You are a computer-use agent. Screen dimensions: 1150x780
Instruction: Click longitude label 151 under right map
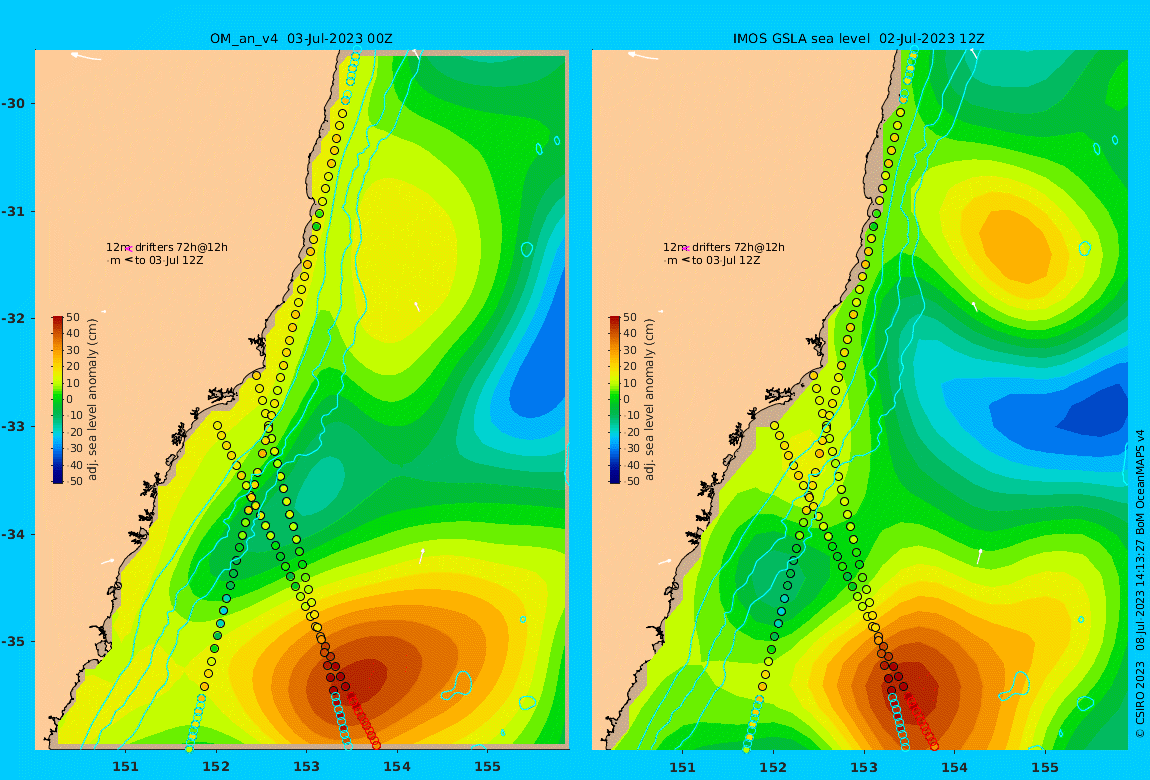(683, 767)
